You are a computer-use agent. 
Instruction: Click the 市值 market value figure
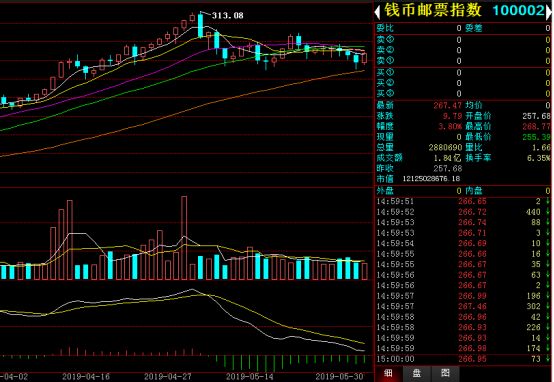(x=431, y=179)
